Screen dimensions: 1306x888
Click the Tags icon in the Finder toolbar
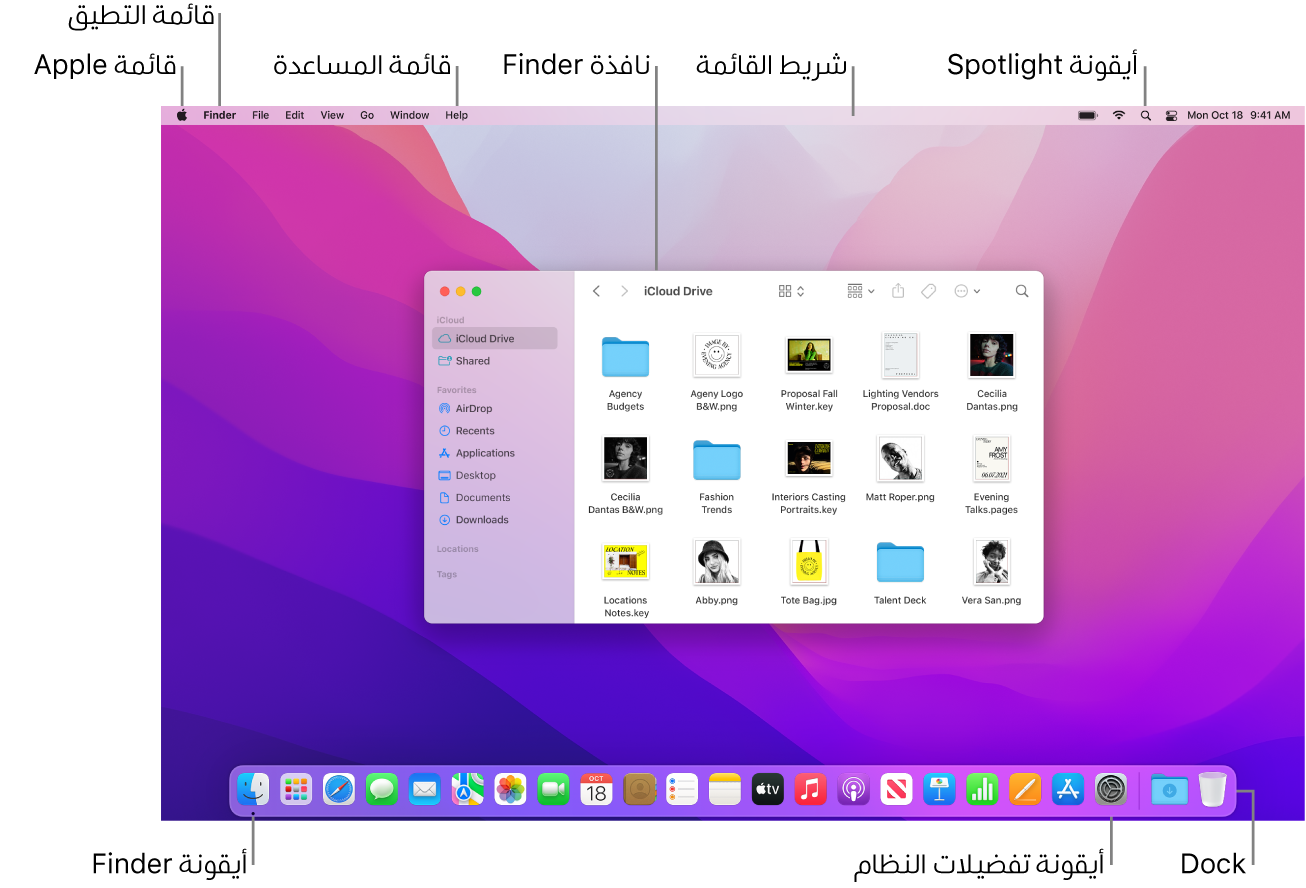click(928, 290)
